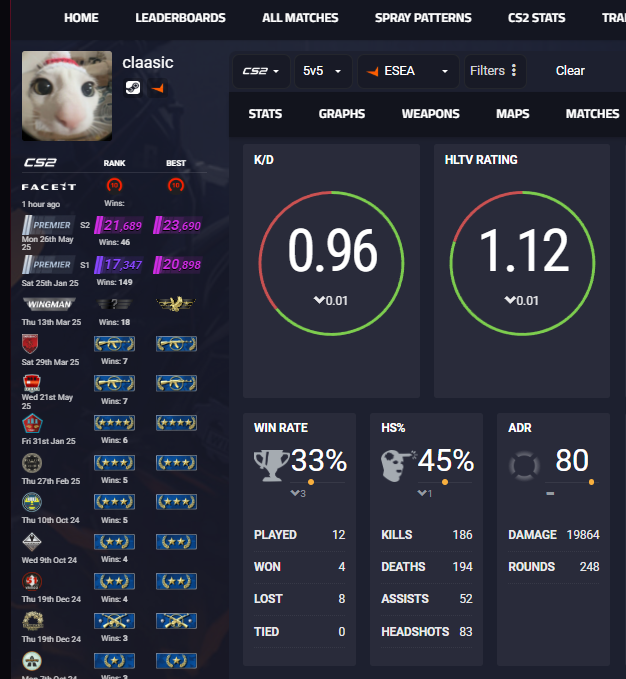Image resolution: width=626 pixels, height=679 pixels.
Task: Click the K/D 0.96 circular gauge
Action: point(332,263)
